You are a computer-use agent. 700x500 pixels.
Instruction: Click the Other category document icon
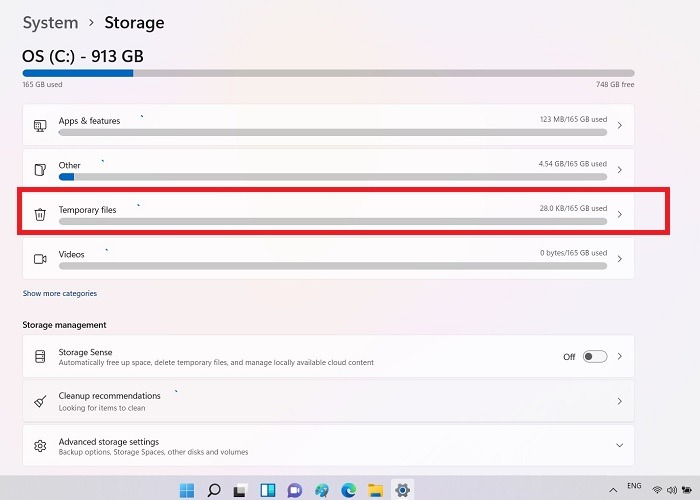[x=40, y=170]
